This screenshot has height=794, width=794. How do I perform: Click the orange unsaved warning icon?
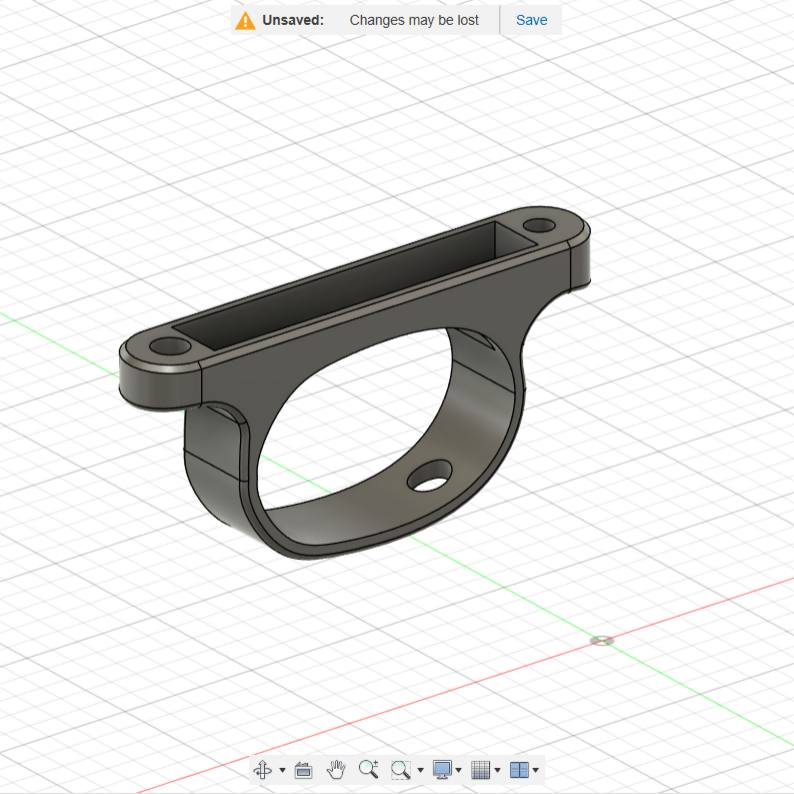(x=245, y=21)
